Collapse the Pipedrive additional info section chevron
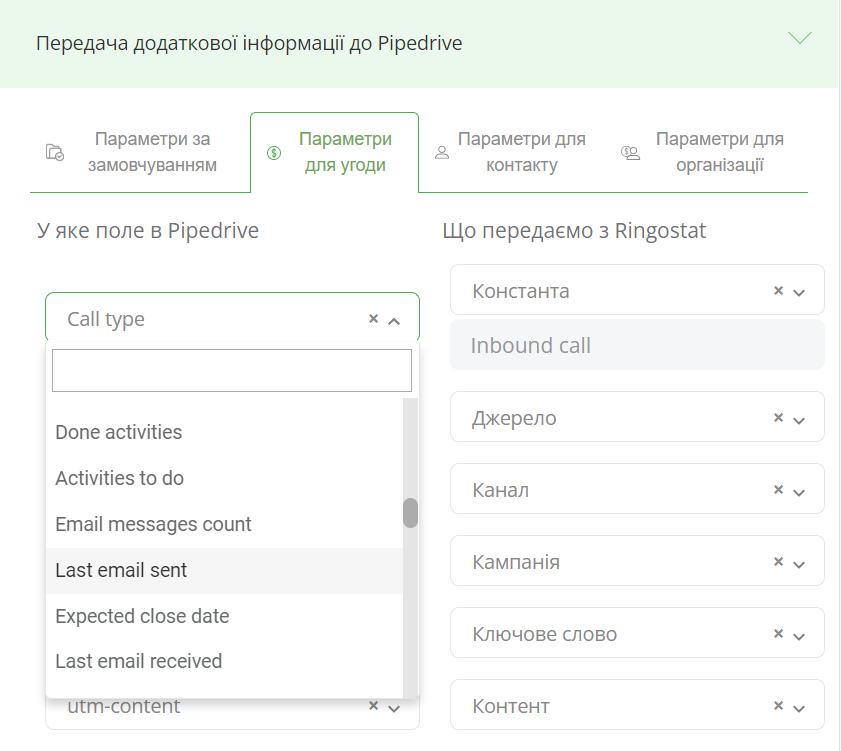The height and width of the screenshot is (751, 841). click(x=800, y=38)
